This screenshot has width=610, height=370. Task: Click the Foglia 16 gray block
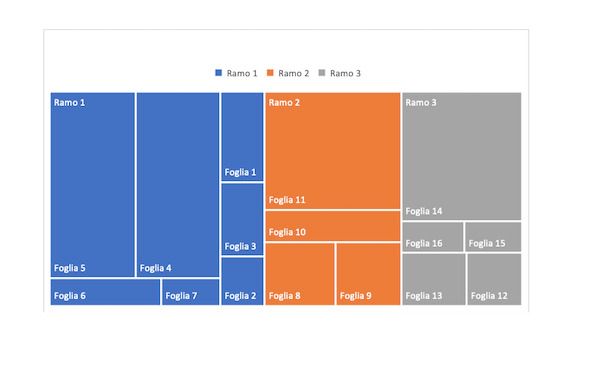(x=433, y=237)
